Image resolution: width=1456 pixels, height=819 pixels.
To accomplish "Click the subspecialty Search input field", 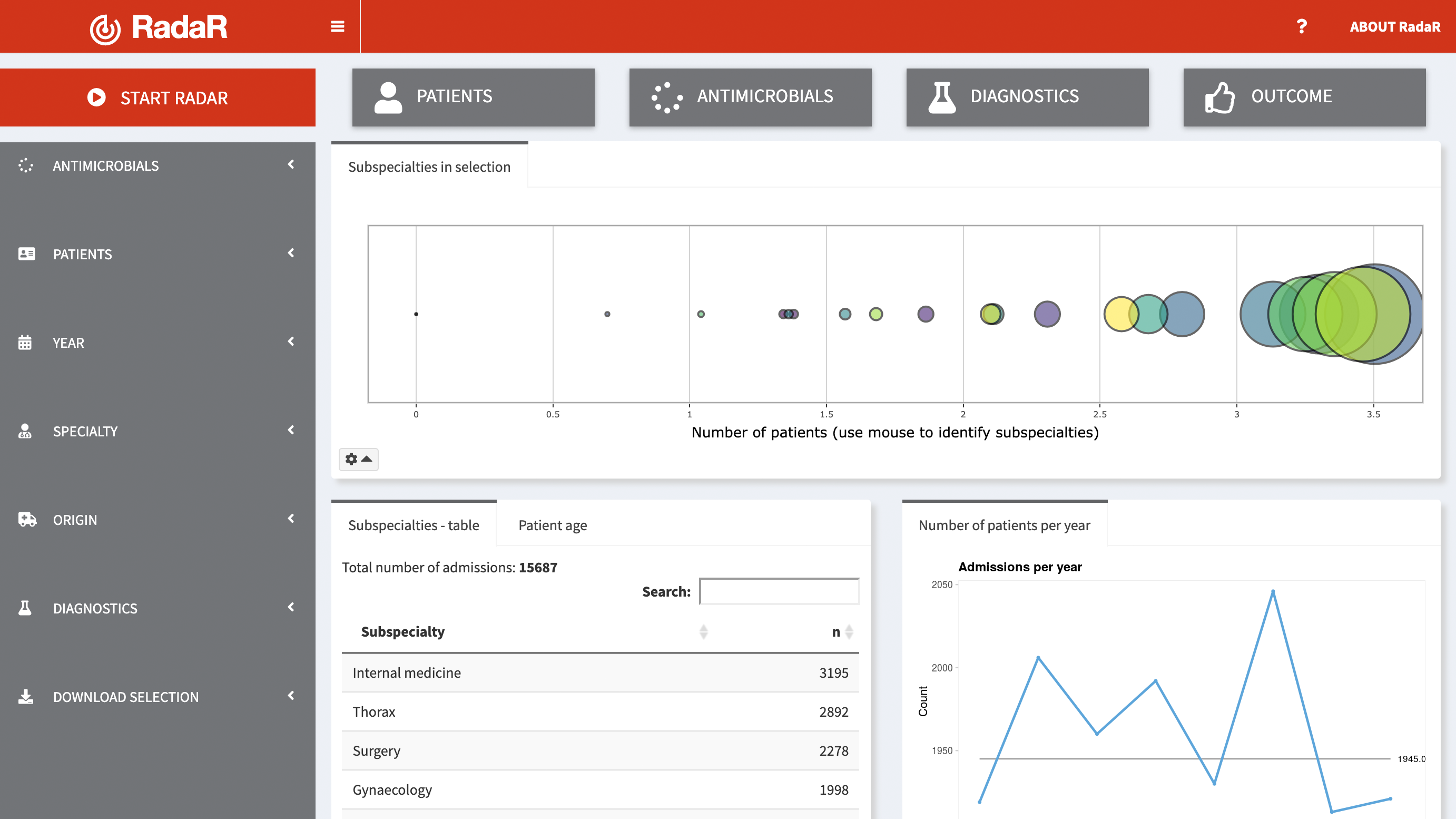I will click(779, 591).
